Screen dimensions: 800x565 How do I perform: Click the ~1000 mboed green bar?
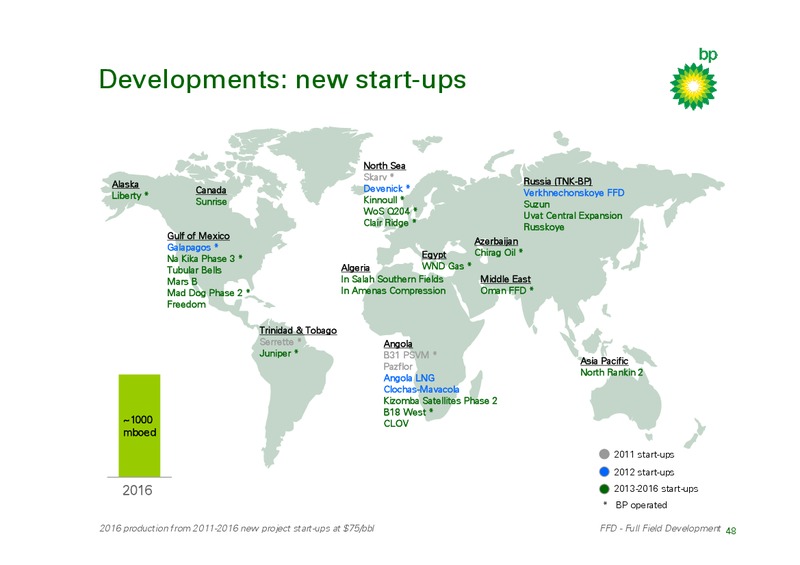pyautogui.click(x=139, y=426)
